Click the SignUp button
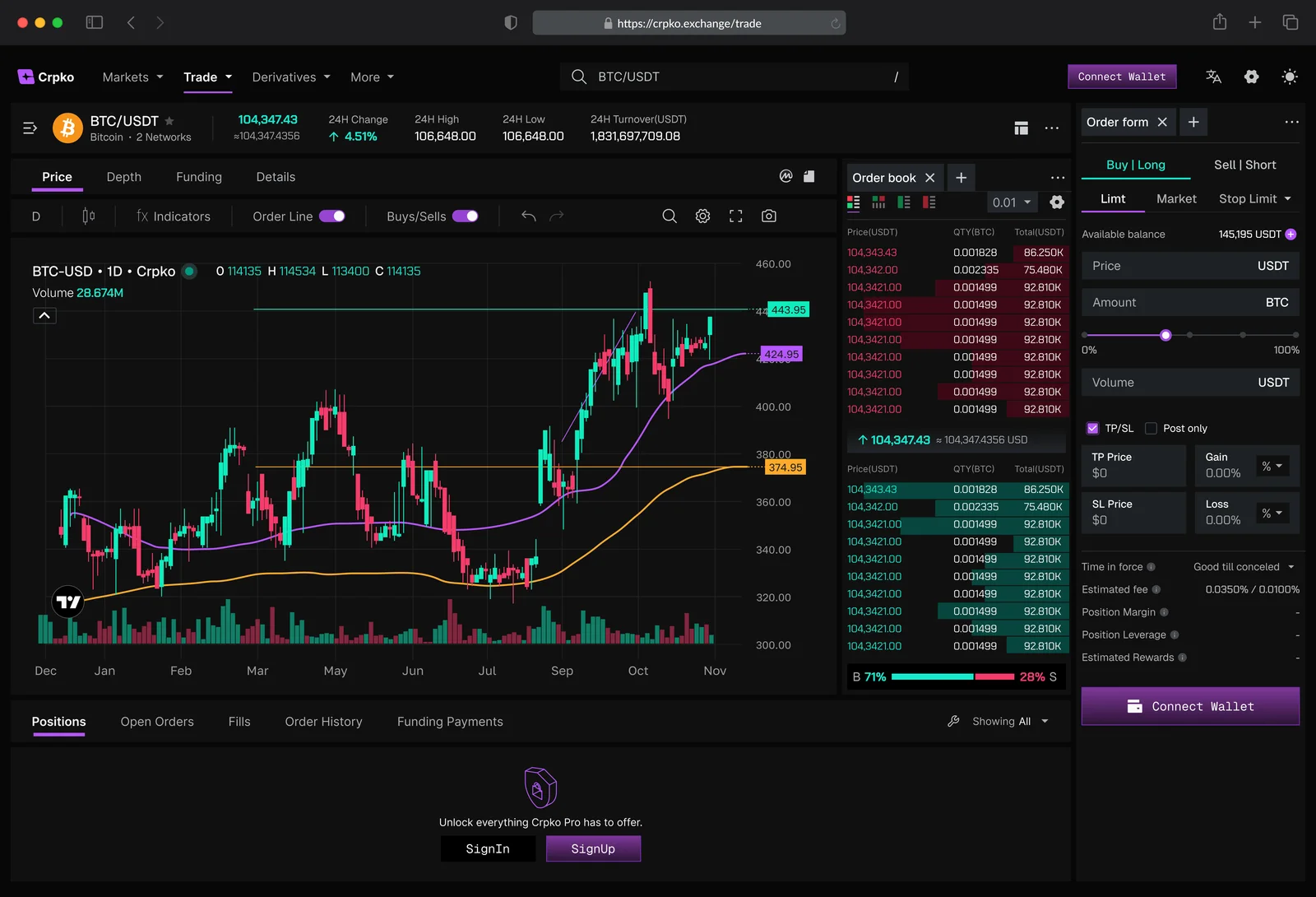 [593, 848]
